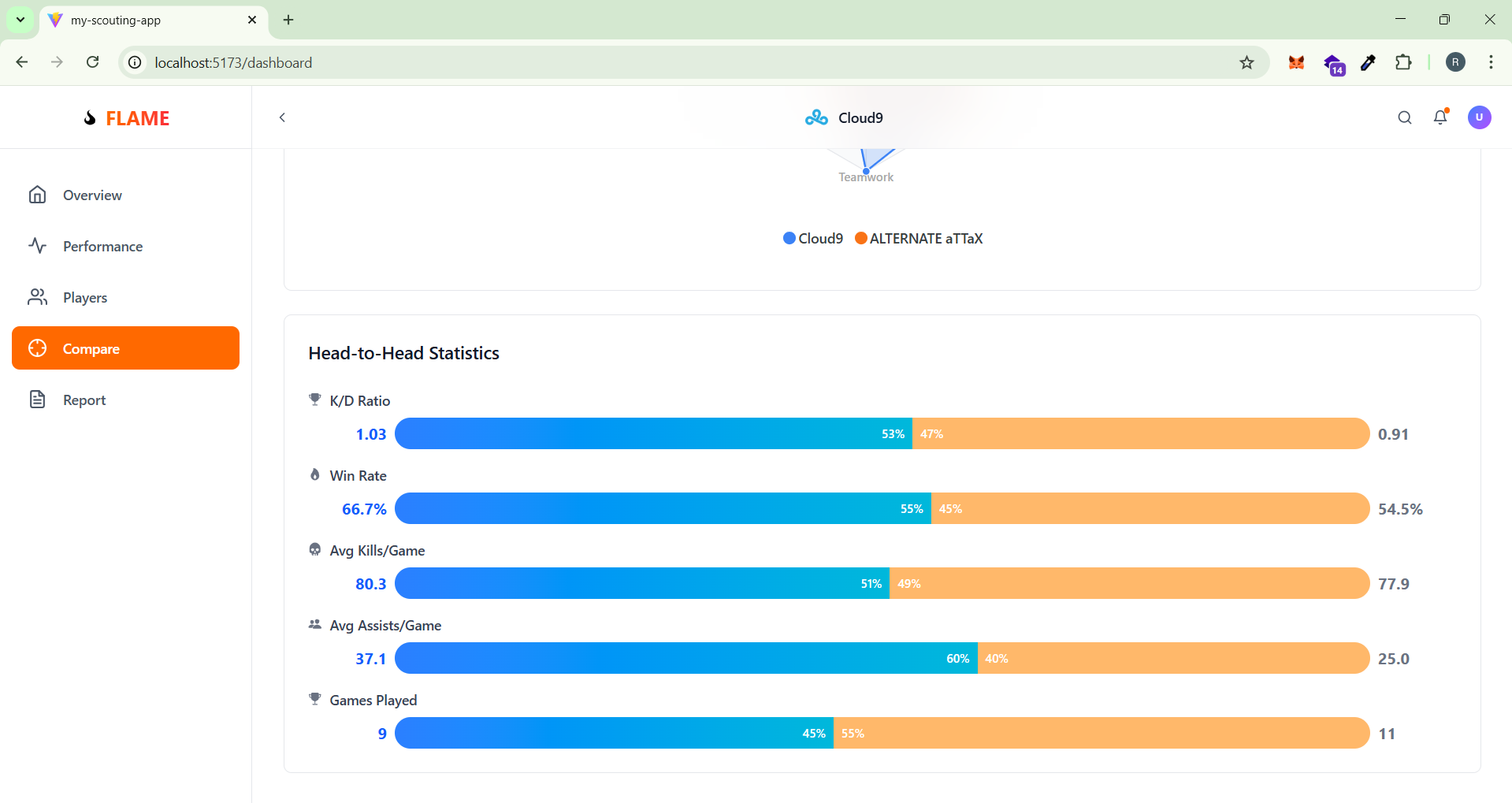Click the 77.9 kills value
The width and height of the screenshot is (1512, 803).
tap(1394, 584)
